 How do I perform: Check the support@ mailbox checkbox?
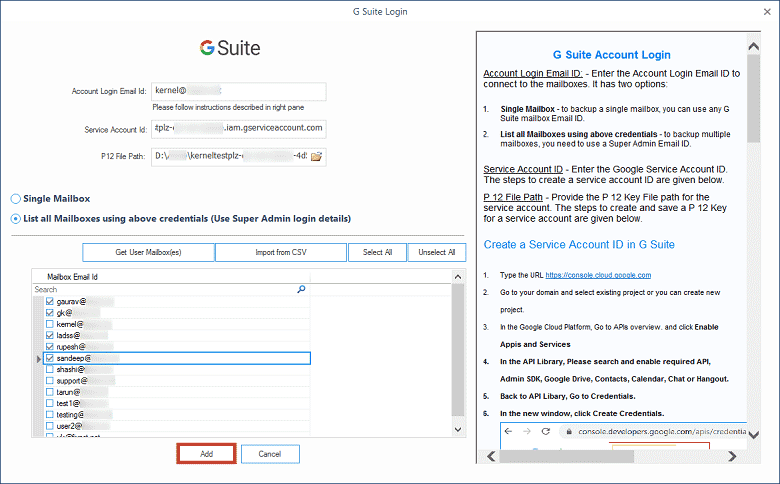click(x=50, y=381)
